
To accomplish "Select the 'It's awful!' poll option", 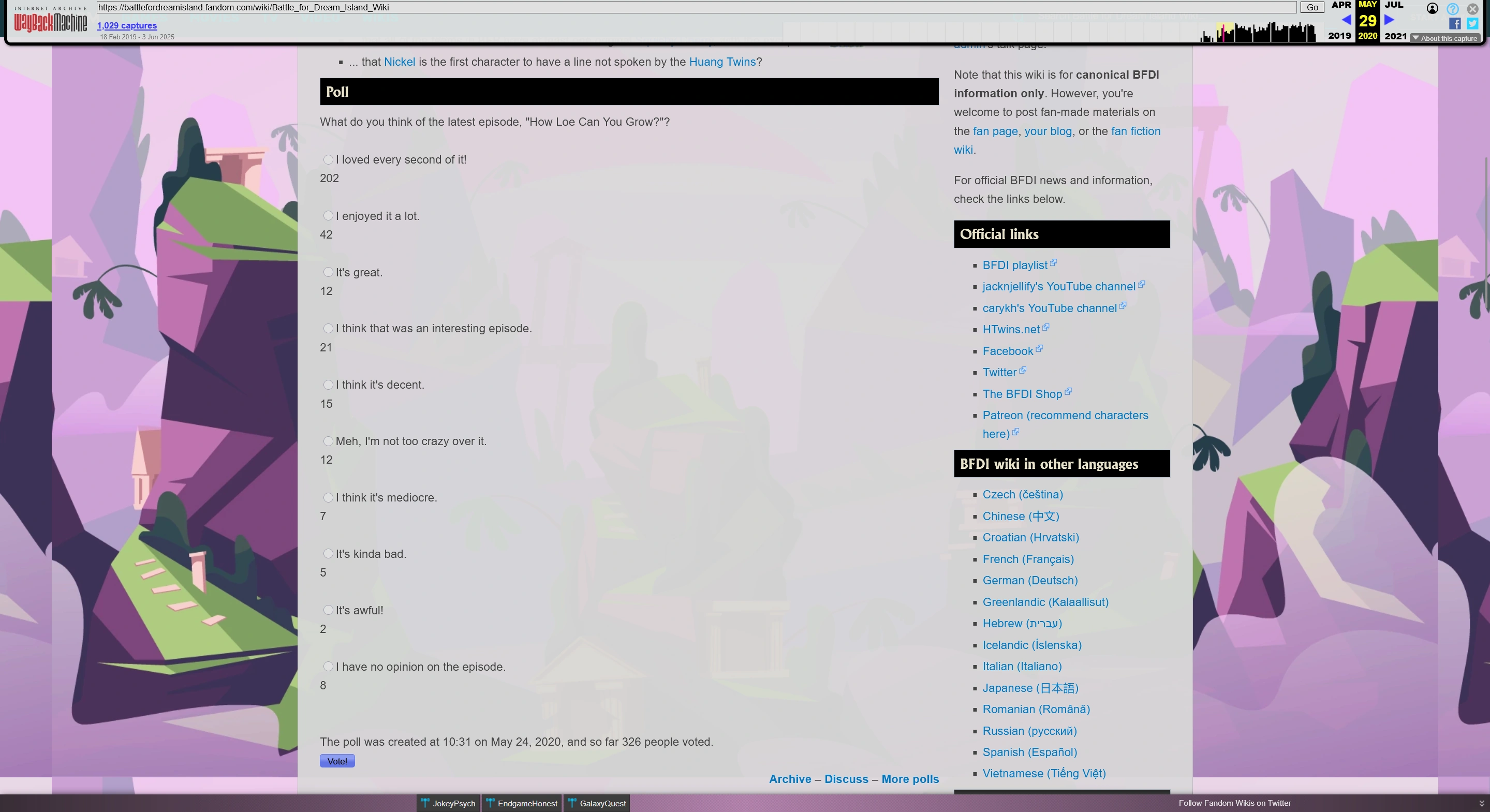I will (x=329, y=610).
